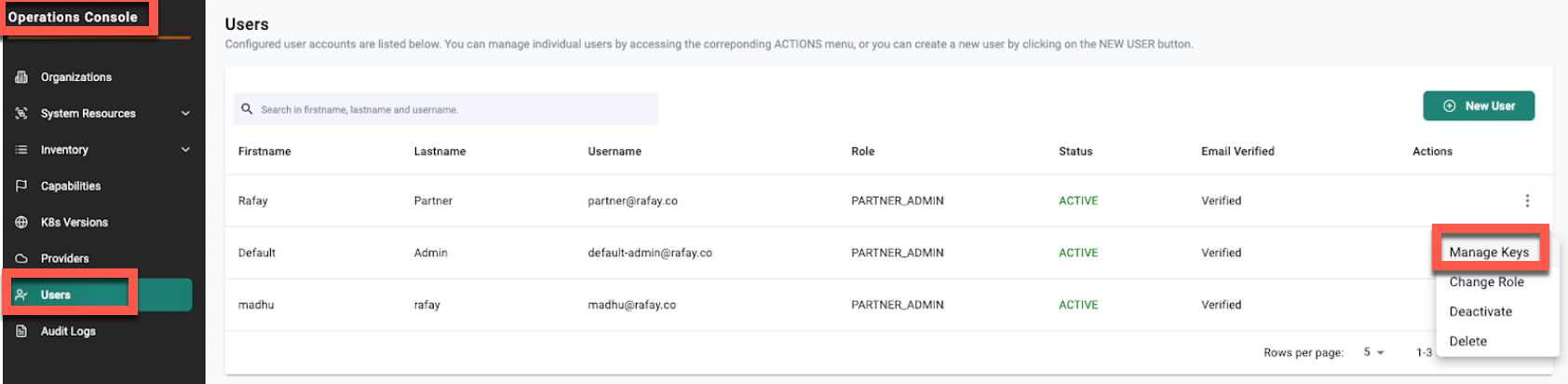The width and height of the screenshot is (1568, 384).
Task: Click the Organizations building icon in sidebar
Action: pyautogui.click(x=21, y=77)
